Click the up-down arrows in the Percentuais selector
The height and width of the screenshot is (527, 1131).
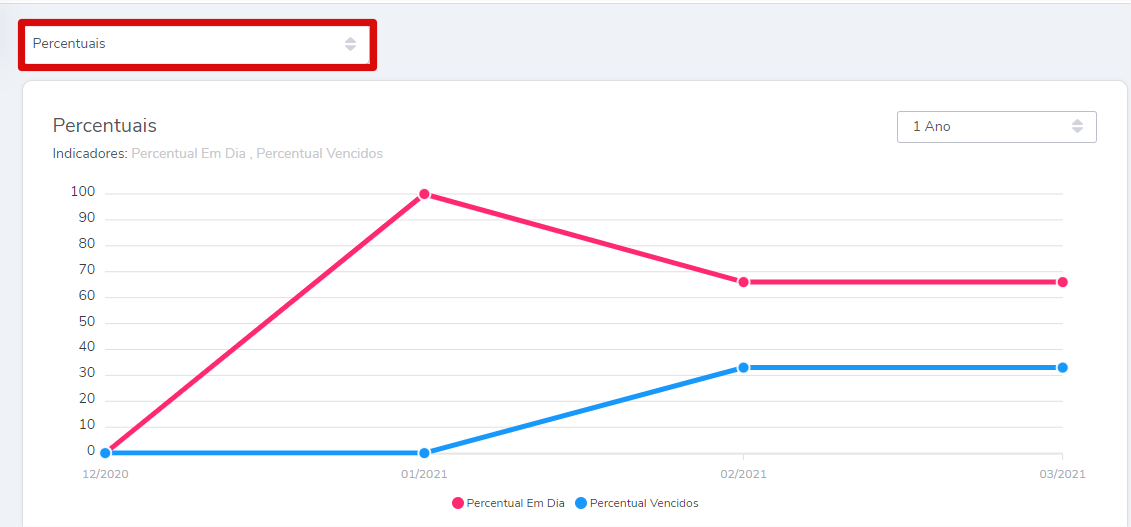point(350,44)
